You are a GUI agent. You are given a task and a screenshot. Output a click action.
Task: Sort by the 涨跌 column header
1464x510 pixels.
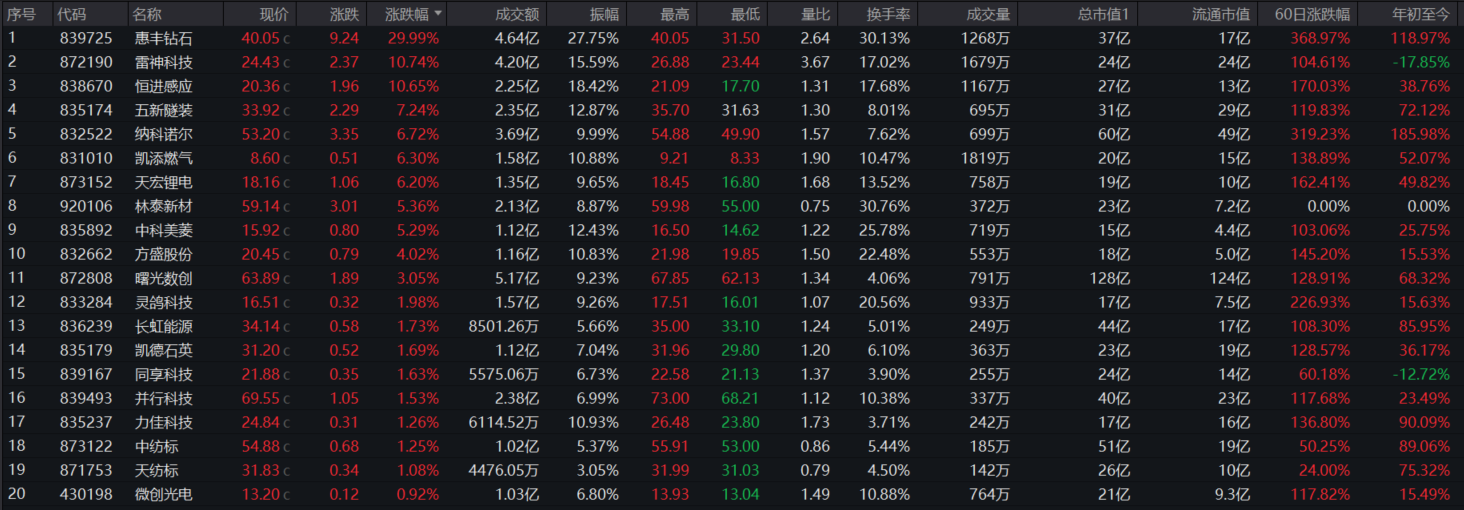[x=344, y=14]
